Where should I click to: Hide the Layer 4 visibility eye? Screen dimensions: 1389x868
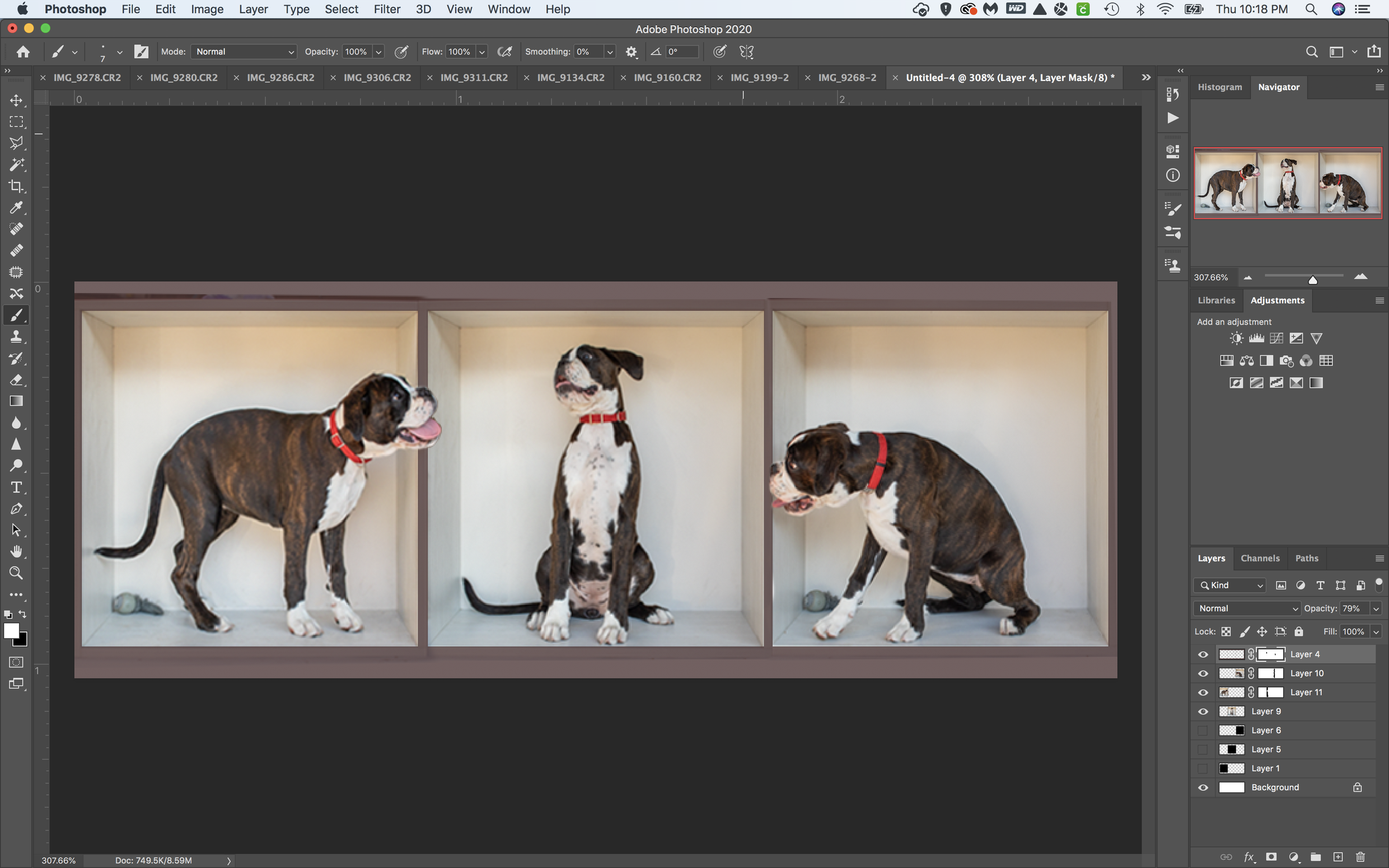coord(1203,654)
